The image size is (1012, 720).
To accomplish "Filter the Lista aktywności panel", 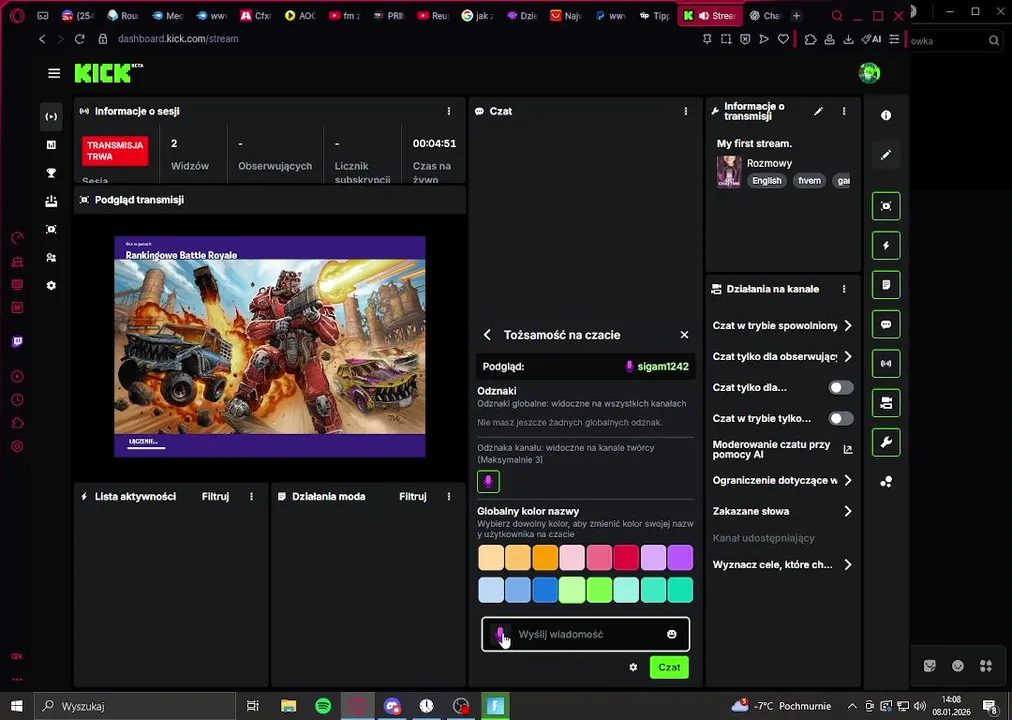I will point(216,497).
